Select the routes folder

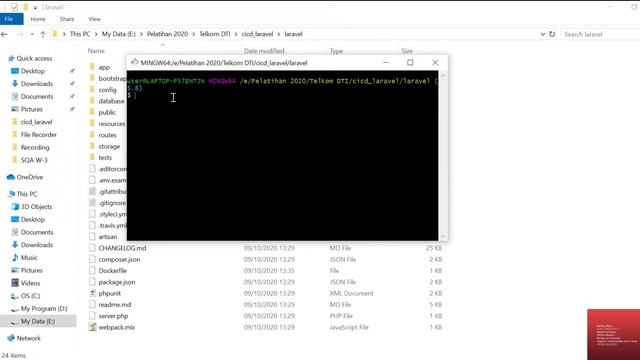(107, 135)
